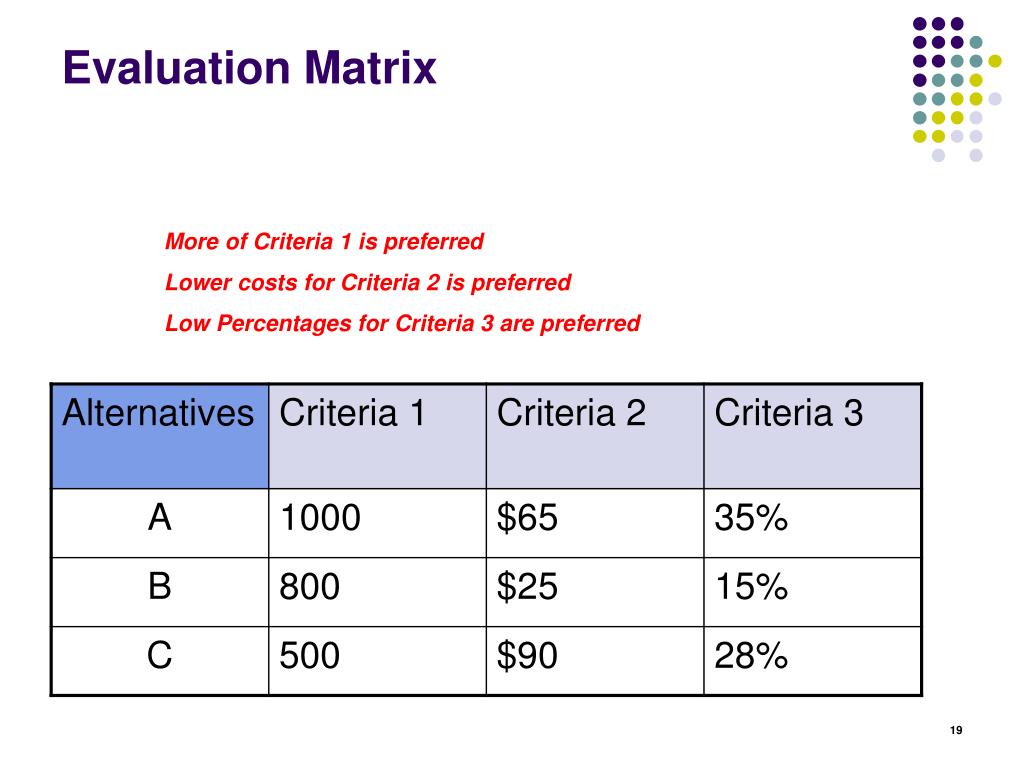Screen dimensions: 1024x768
Task: Select the 15% cell
Action: (812, 592)
